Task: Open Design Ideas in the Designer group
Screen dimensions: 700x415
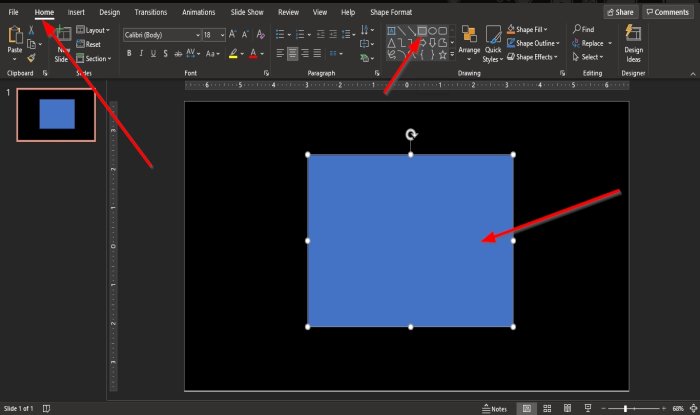Action: 633,44
